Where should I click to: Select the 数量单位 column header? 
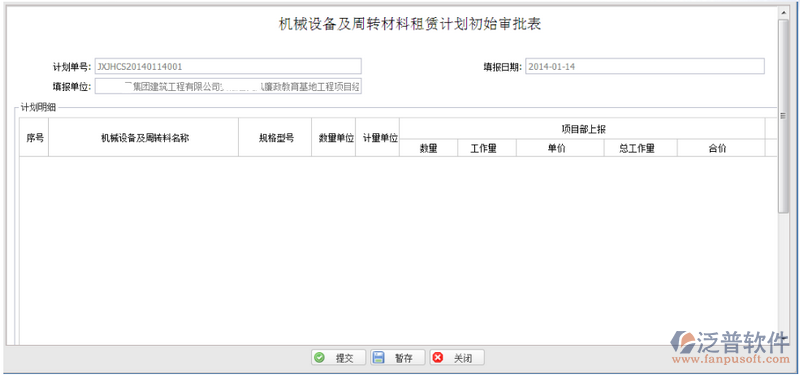click(334, 138)
